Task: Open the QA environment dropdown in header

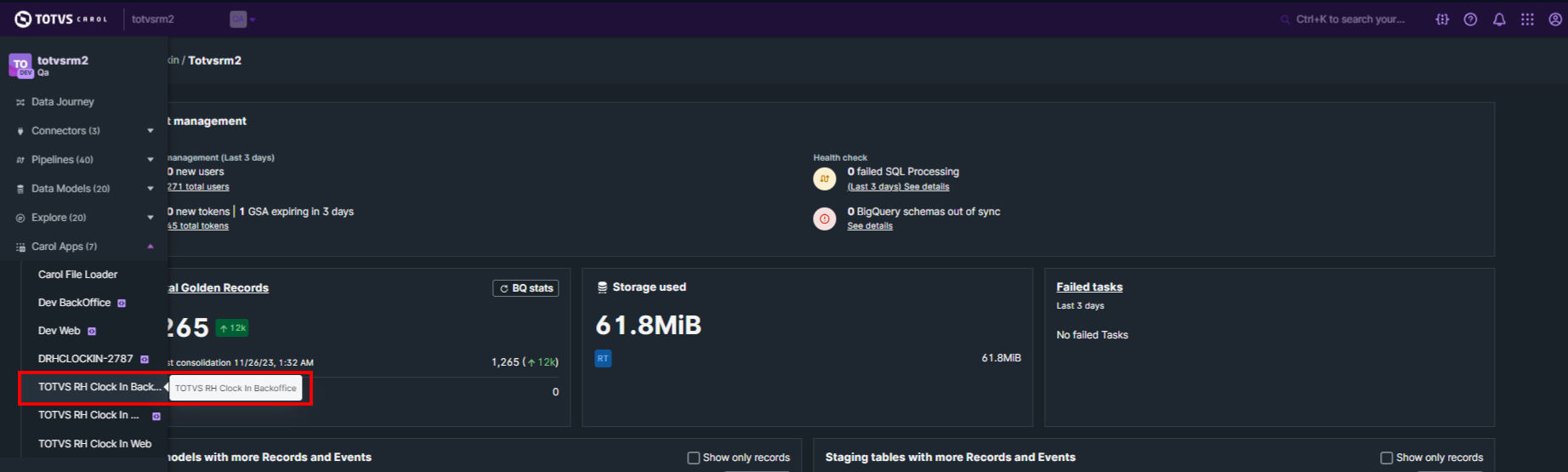Action: coord(242,20)
